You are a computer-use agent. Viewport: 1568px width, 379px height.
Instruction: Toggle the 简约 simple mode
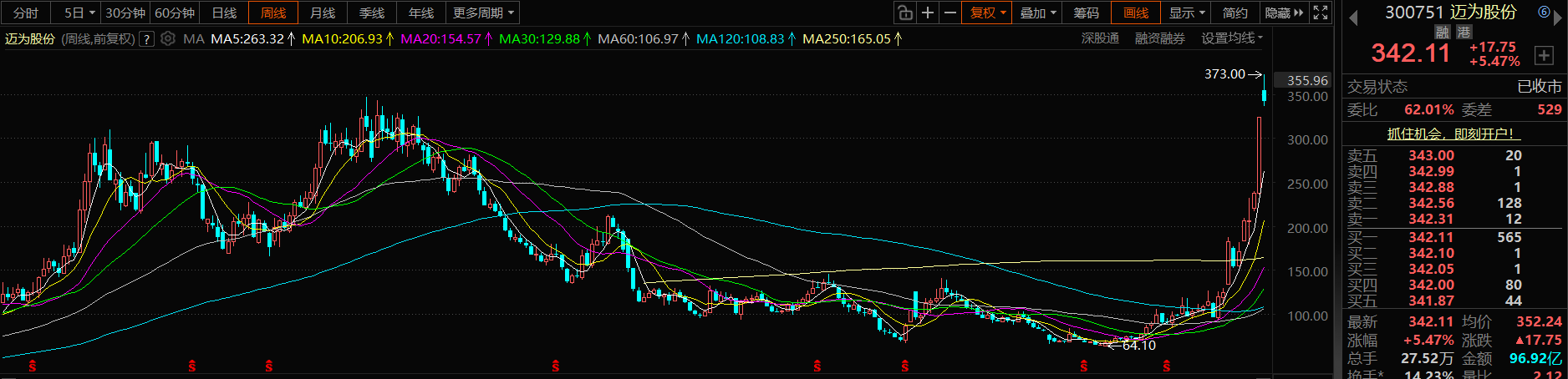[1235, 13]
